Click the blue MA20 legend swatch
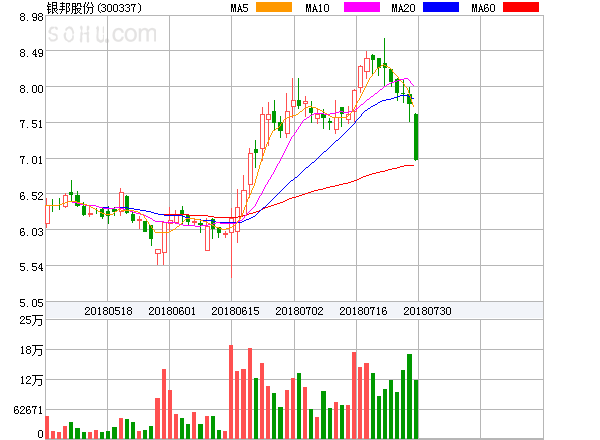Screen dimensions: 600x440 (441, 7)
